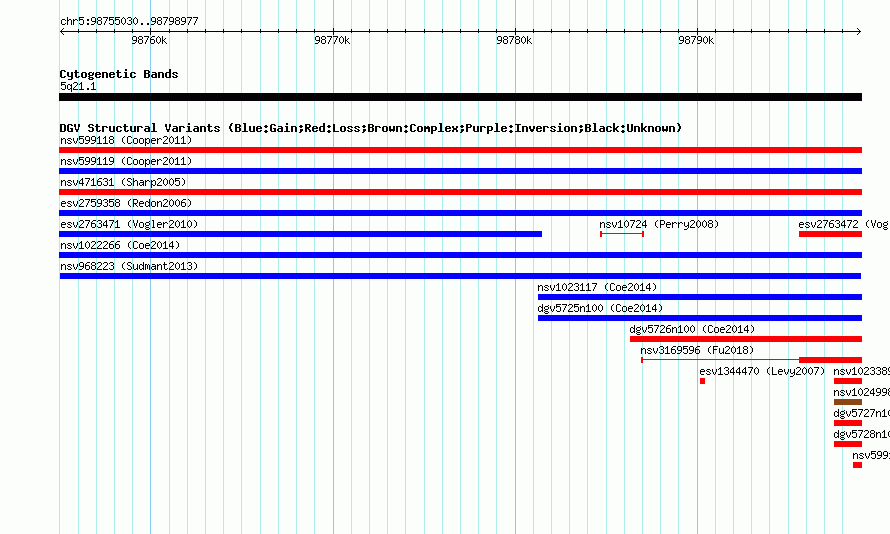
Task: Select the blue nsv599119 gain bar
Action: [x=460, y=171]
